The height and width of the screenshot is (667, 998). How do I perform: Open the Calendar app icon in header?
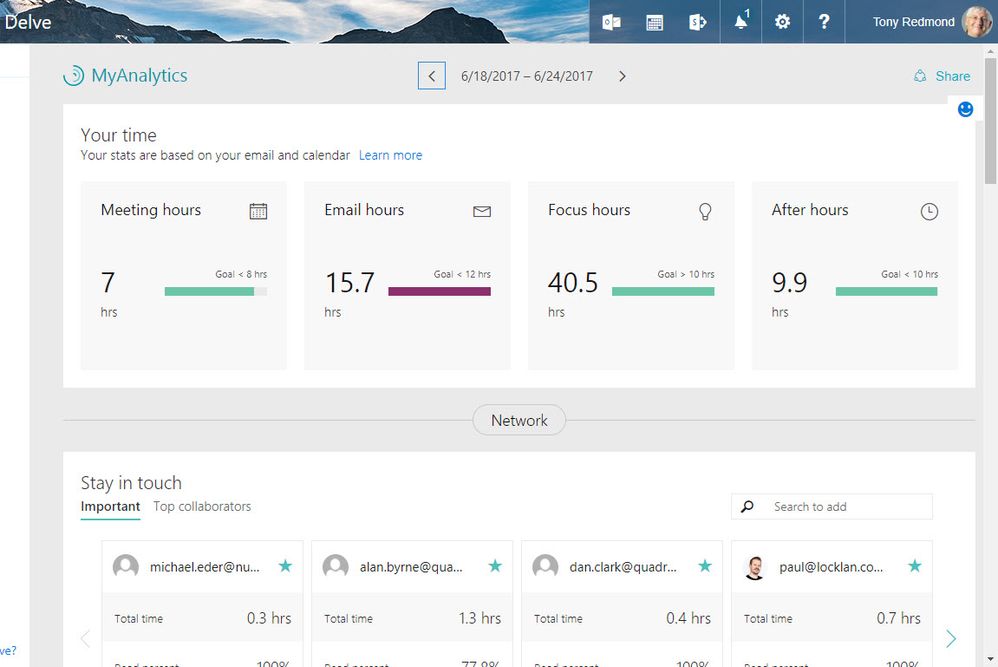point(654,22)
